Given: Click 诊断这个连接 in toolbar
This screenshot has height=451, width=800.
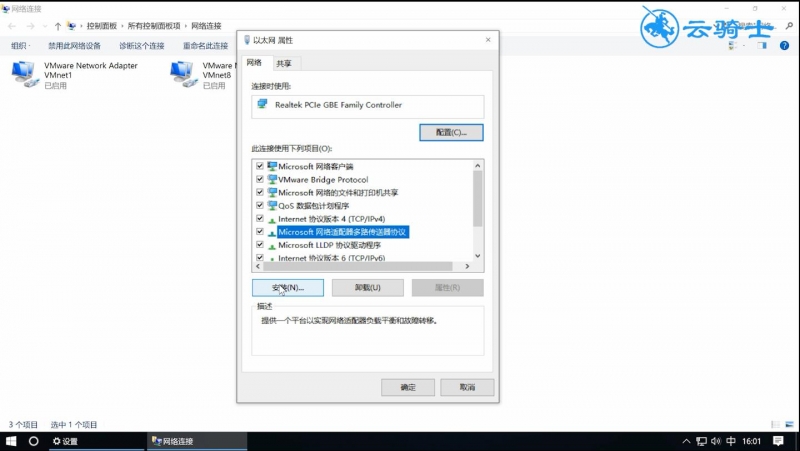Looking at the screenshot, I should pos(142,45).
